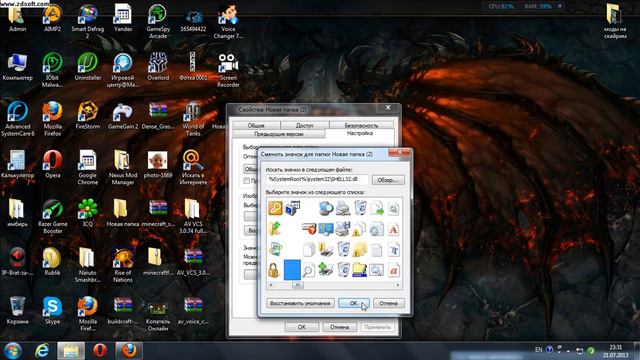
Task: Select Voice Changer 7 desktop shortcut
Action: coord(228,21)
